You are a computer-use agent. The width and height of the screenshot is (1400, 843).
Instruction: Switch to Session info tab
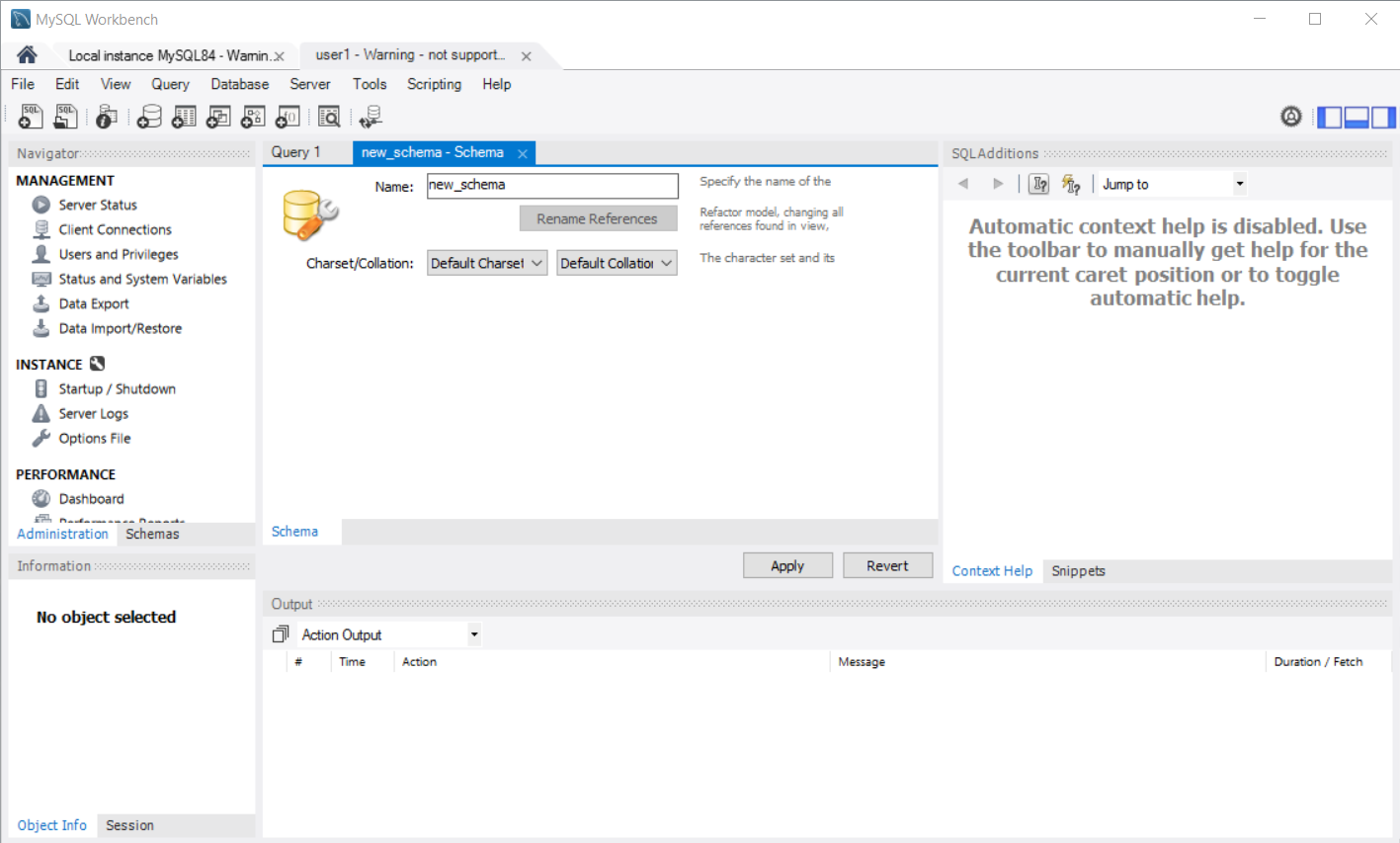pos(129,825)
